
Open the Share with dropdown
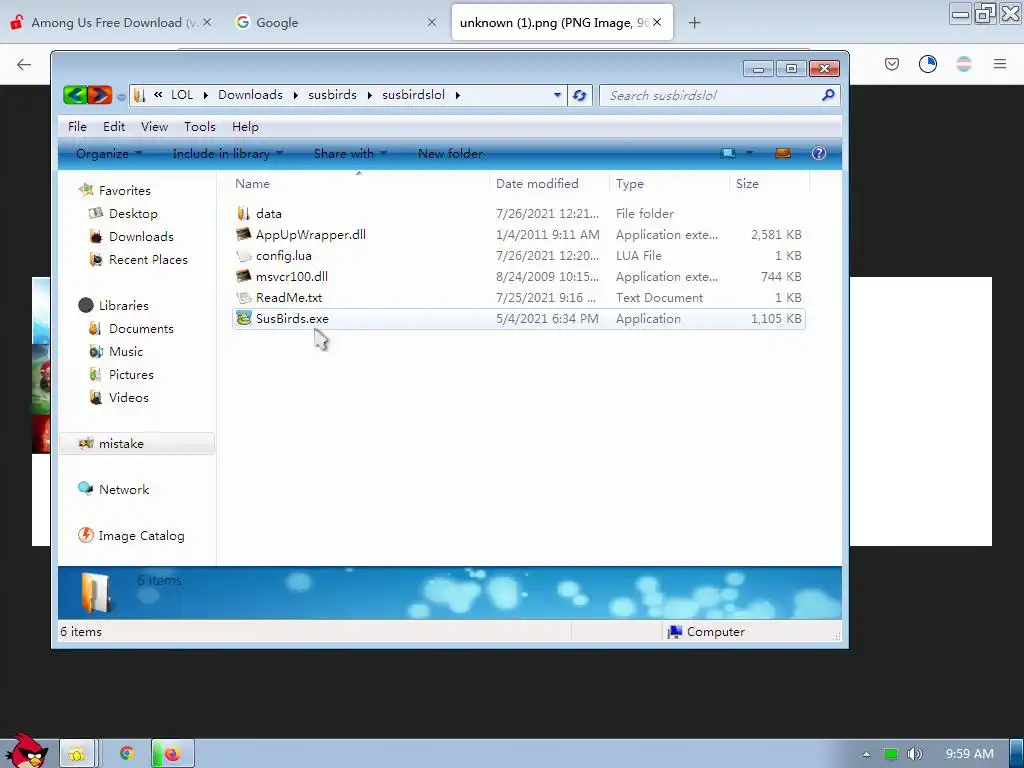(x=350, y=153)
